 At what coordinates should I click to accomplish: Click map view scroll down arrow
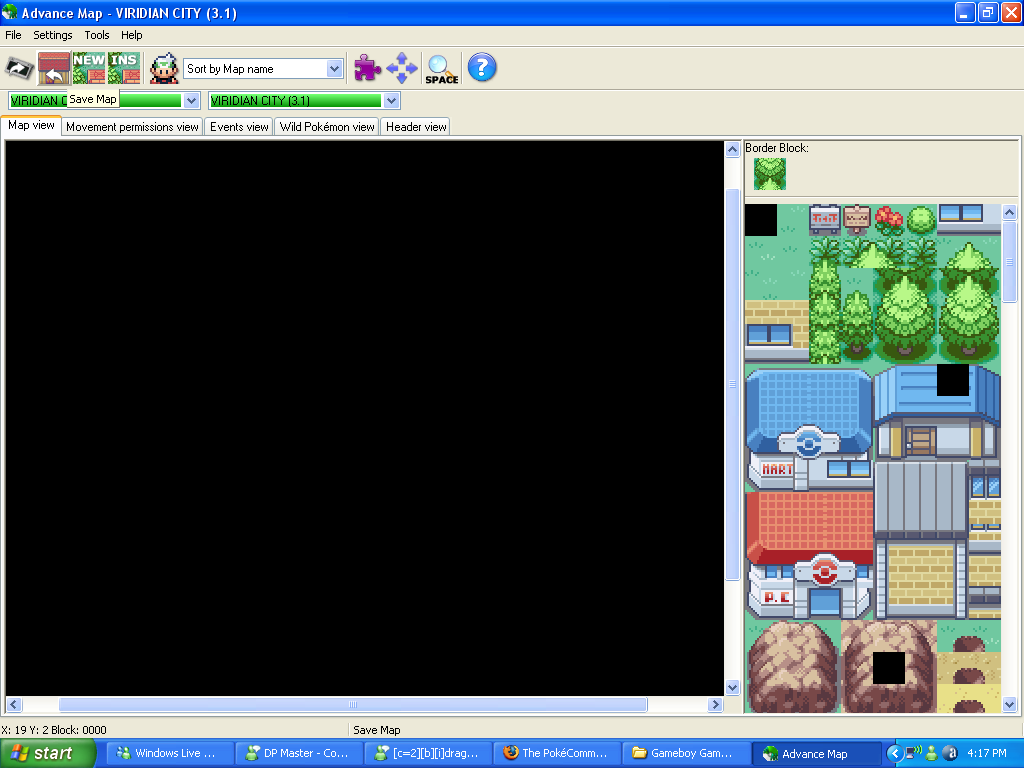[732, 687]
